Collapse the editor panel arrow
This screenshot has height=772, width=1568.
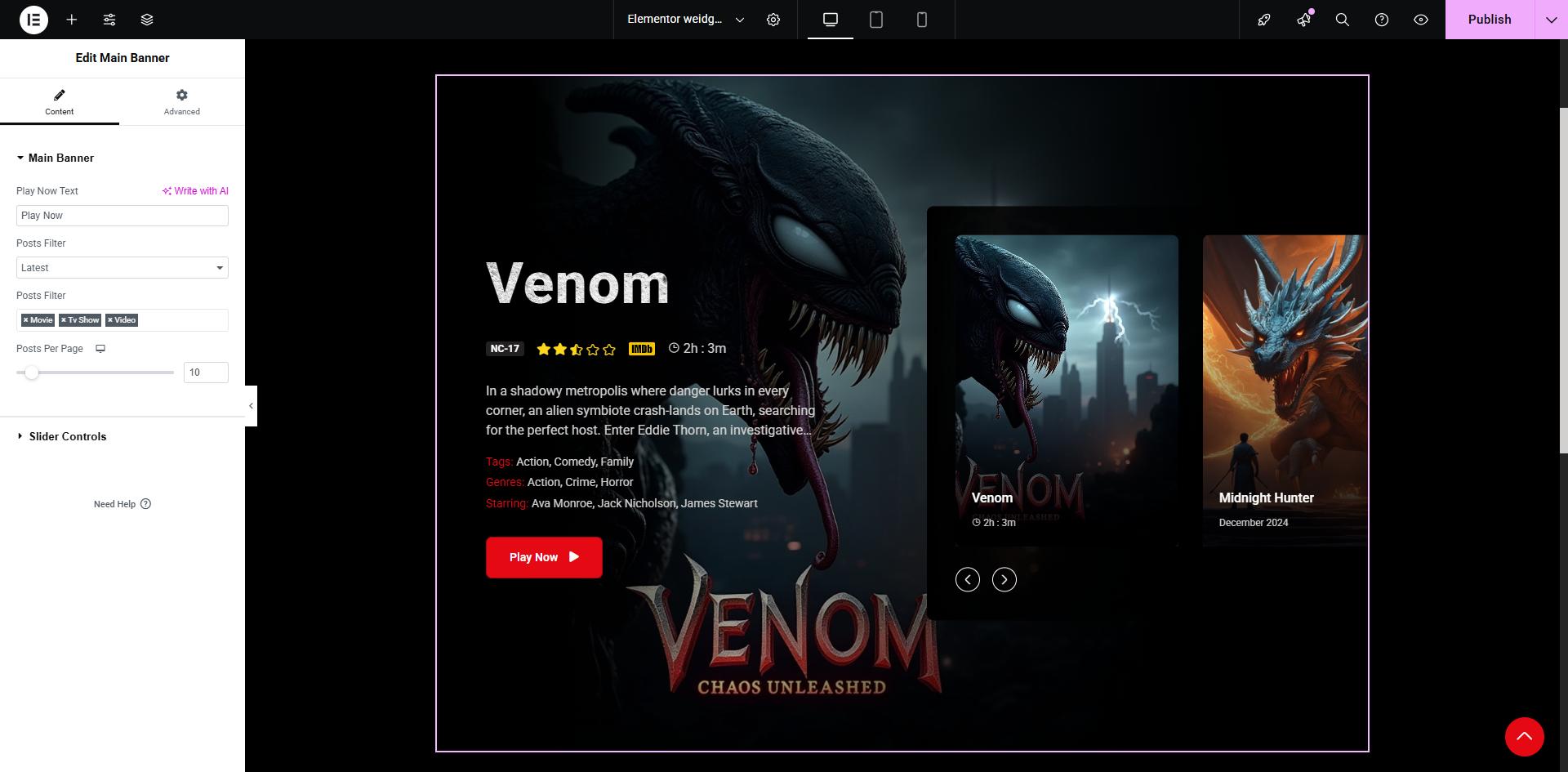(x=251, y=406)
